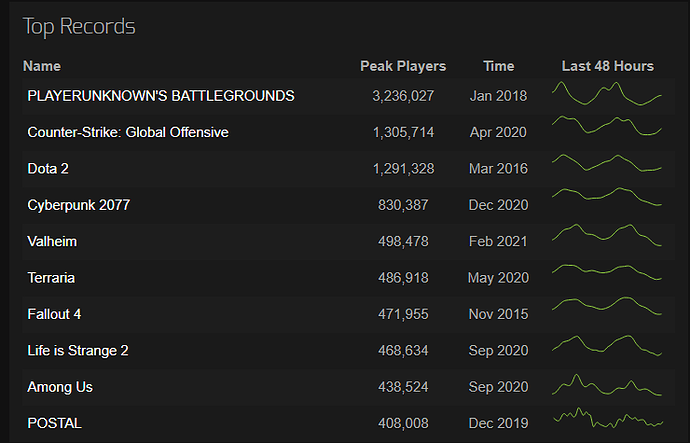
Task: Click the Feb 2021 time cell
Action: [x=498, y=242]
